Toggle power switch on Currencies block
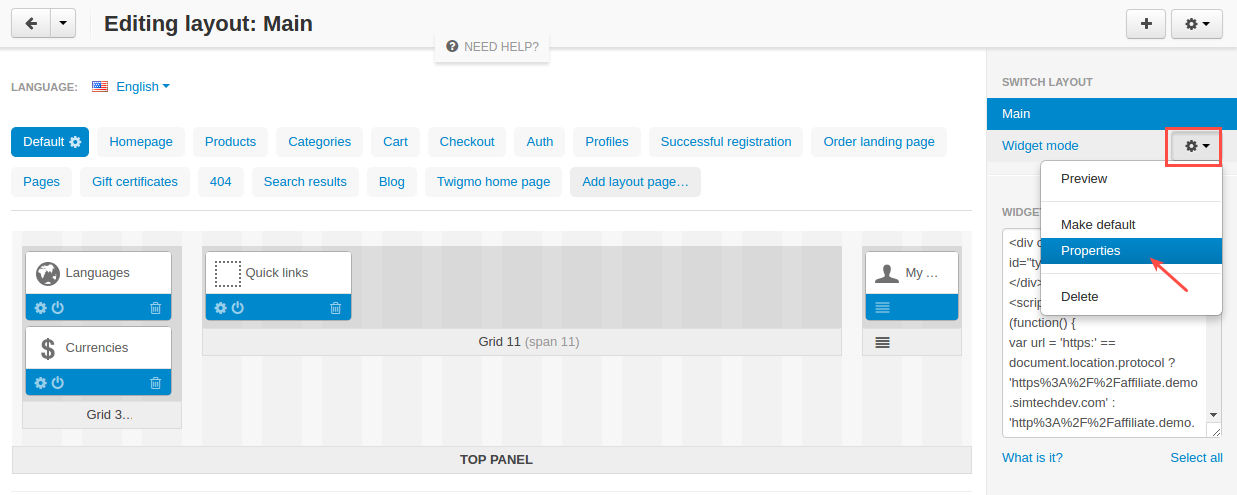1237x495 pixels. click(x=58, y=383)
